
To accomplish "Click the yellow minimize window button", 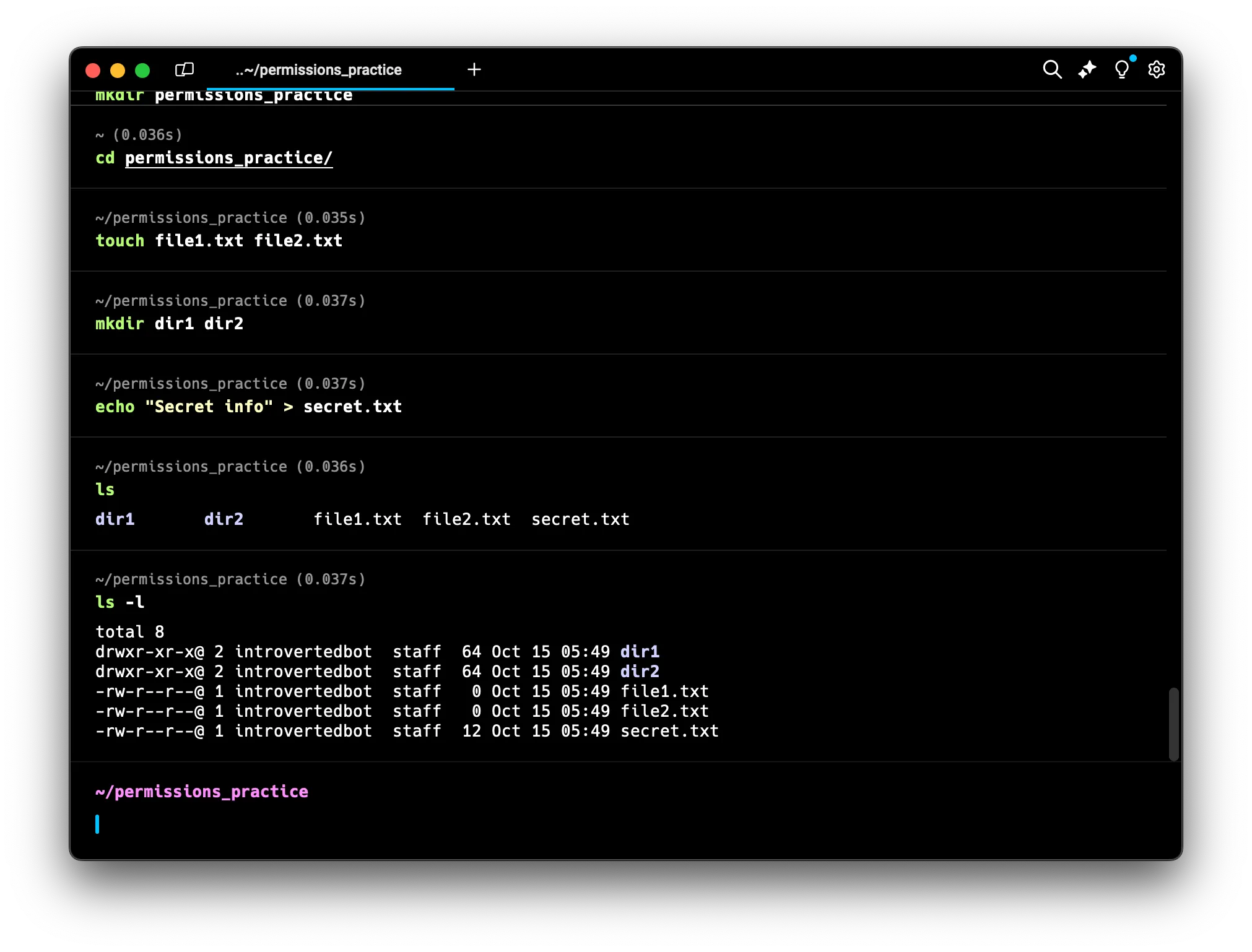I will pos(118,71).
